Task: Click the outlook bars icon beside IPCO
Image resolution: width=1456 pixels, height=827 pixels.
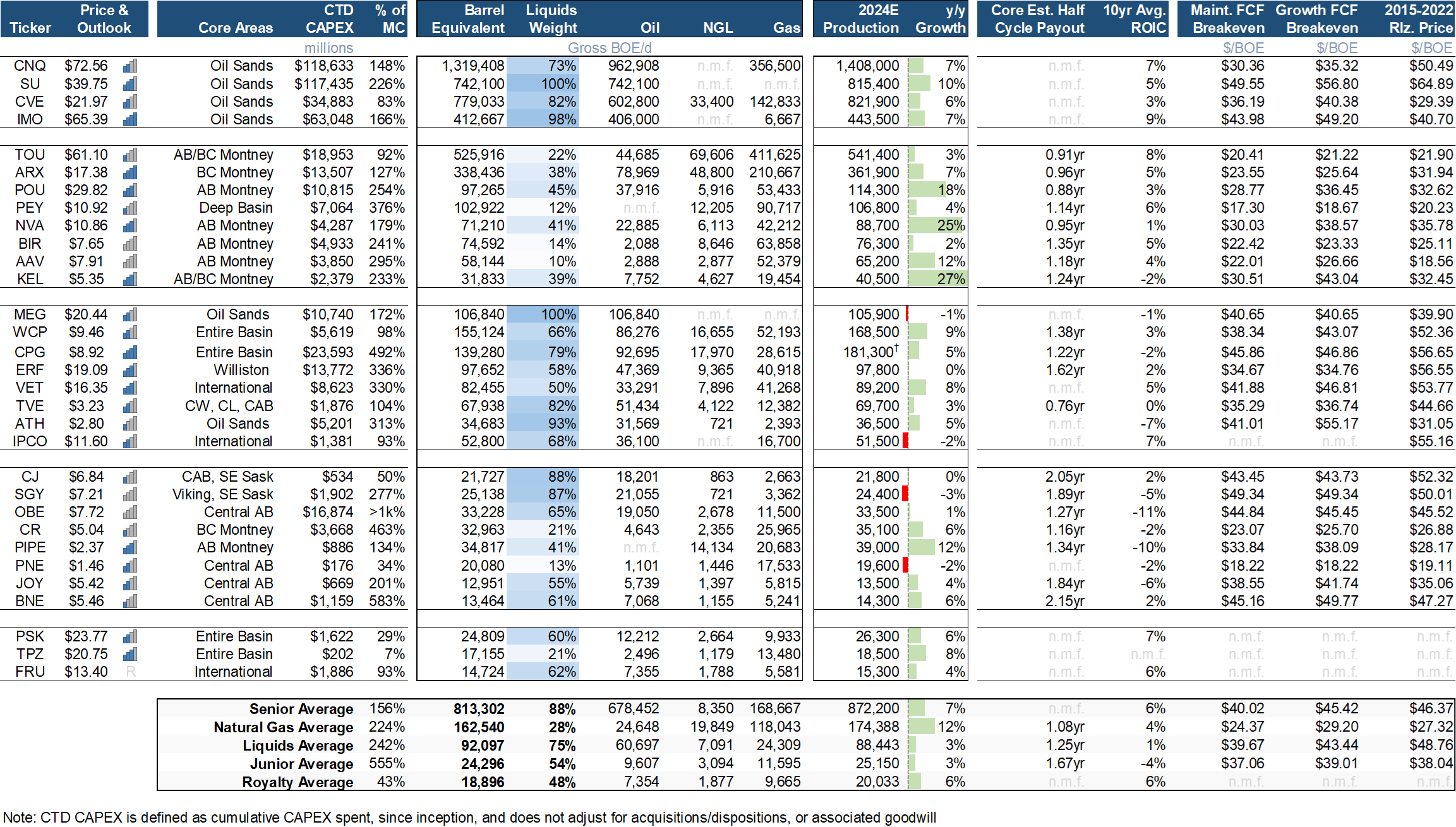Action: (130, 442)
